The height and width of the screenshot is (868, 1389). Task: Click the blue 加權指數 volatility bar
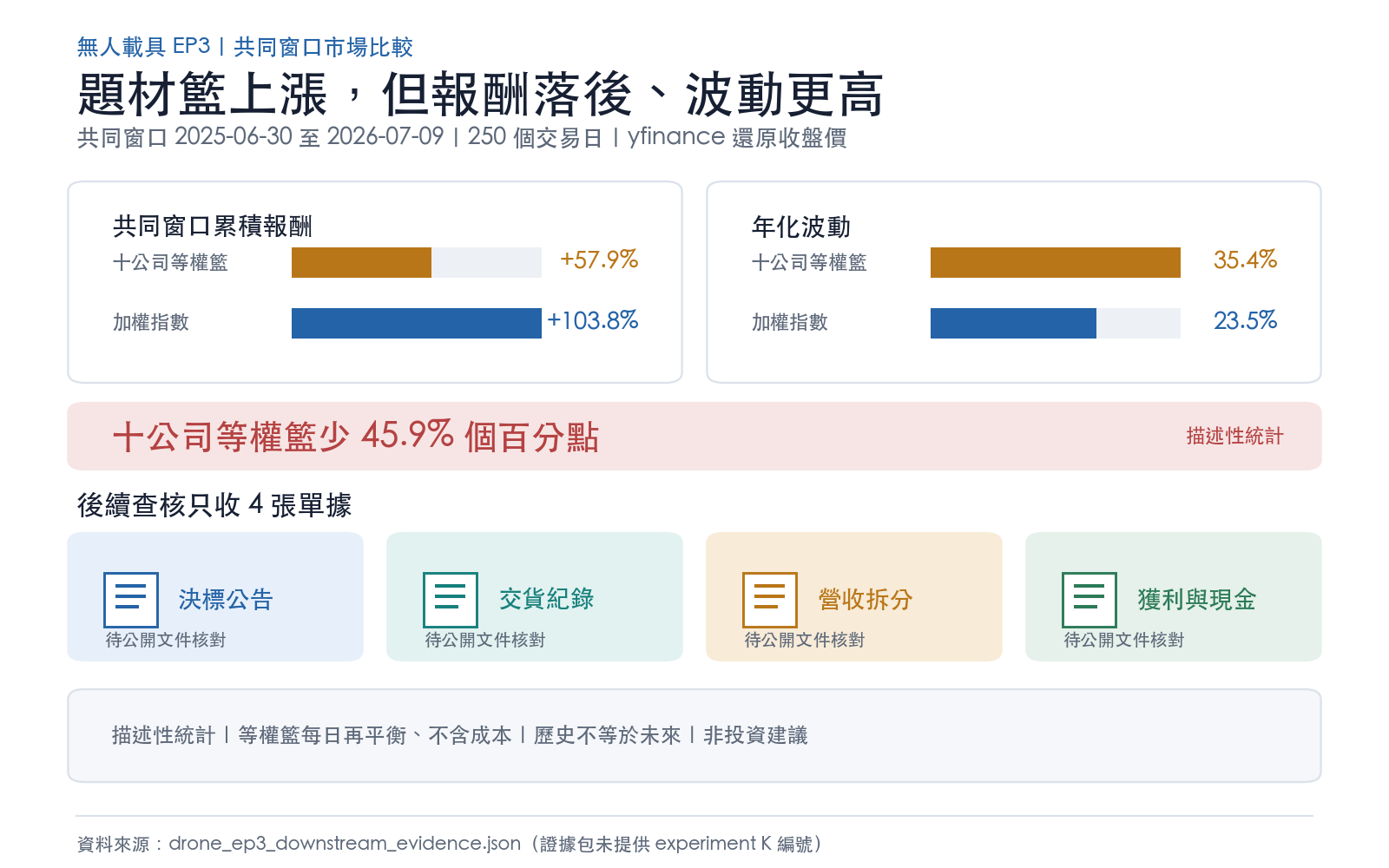click(x=1013, y=323)
